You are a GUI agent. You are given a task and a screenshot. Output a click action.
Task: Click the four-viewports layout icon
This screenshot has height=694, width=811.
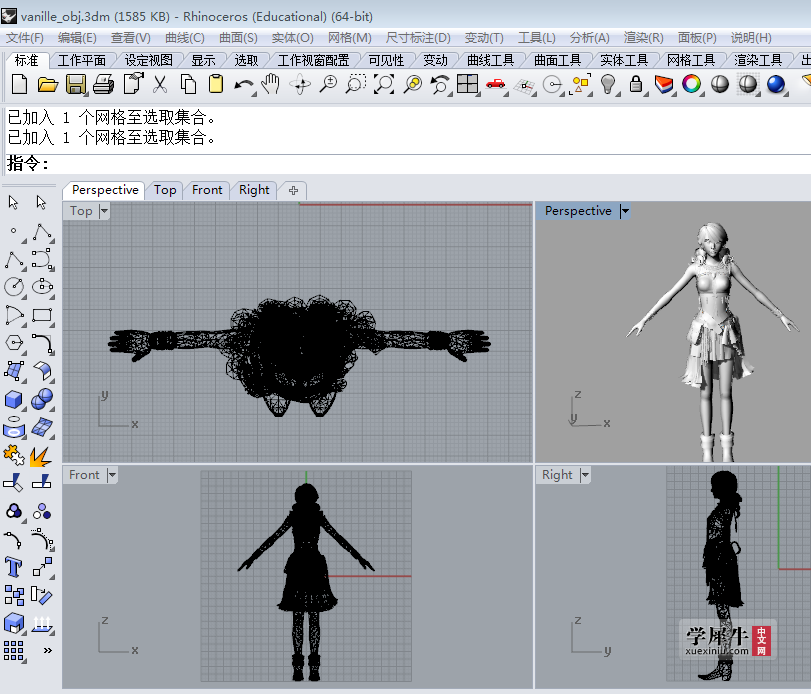coord(467,84)
